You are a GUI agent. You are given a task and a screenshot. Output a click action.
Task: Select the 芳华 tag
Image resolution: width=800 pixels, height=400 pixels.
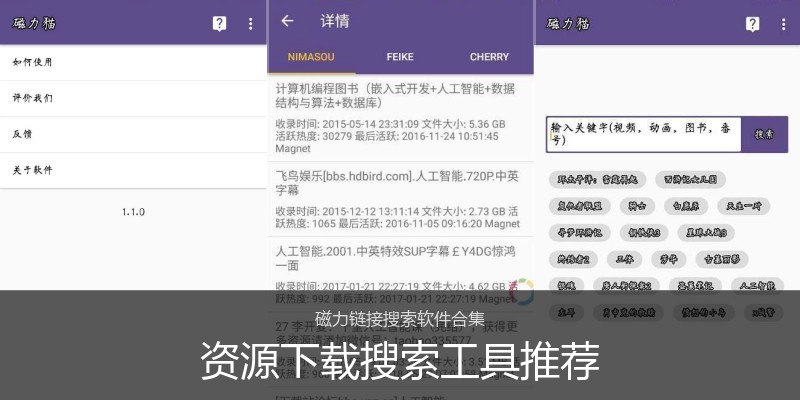[x=669, y=259]
